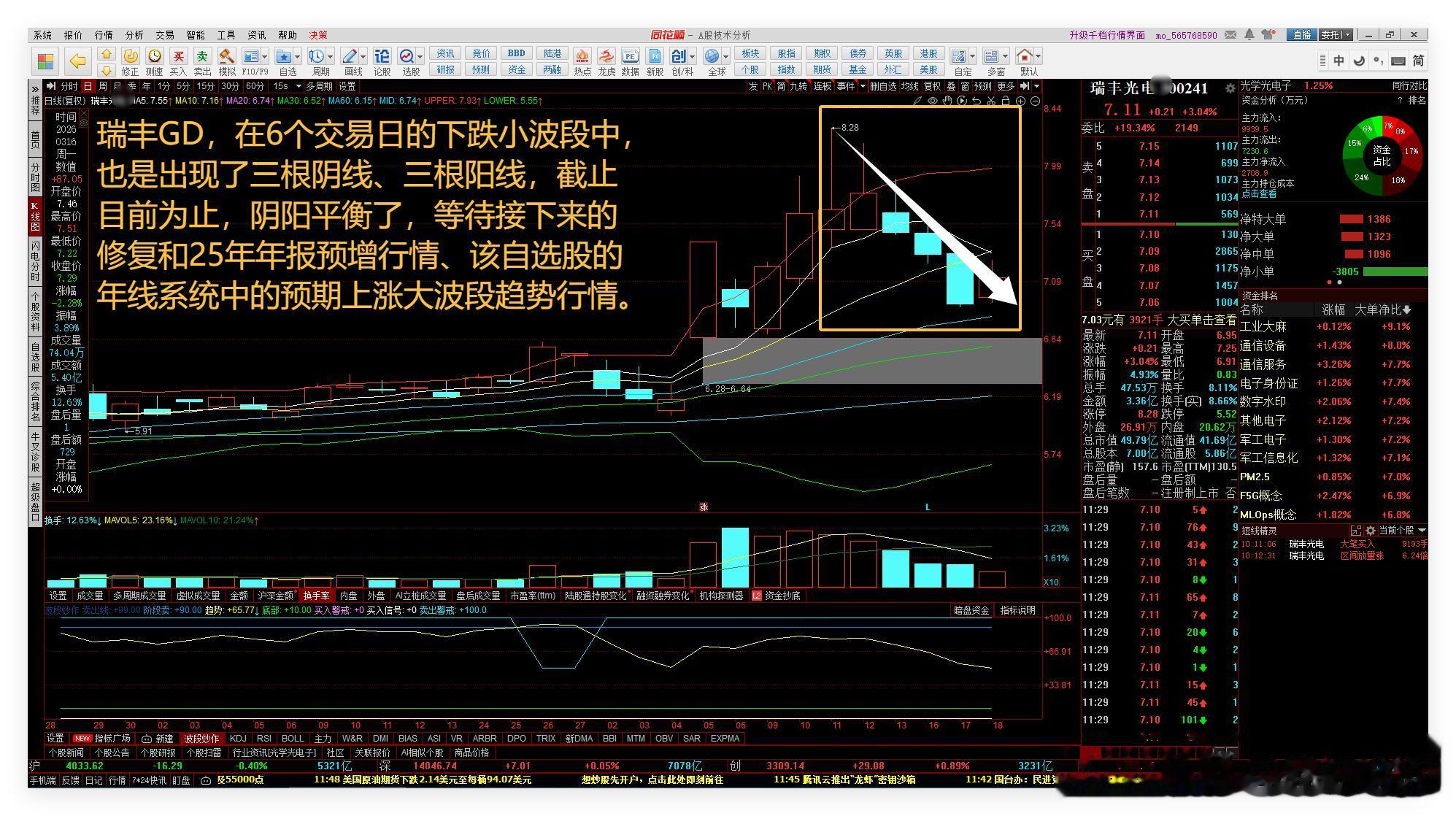Click the 热点 hot topics flame icon
This screenshot has width=1456, height=816.
tap(582, 57)
